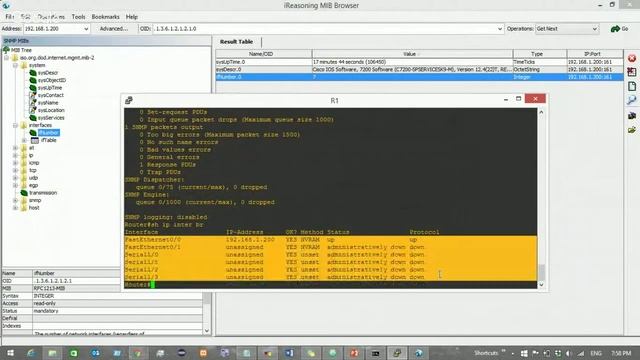Viewport: 640px width, 360px height.
Task: Click the MIB Tree root tree icon
Action: coord(6,50)
